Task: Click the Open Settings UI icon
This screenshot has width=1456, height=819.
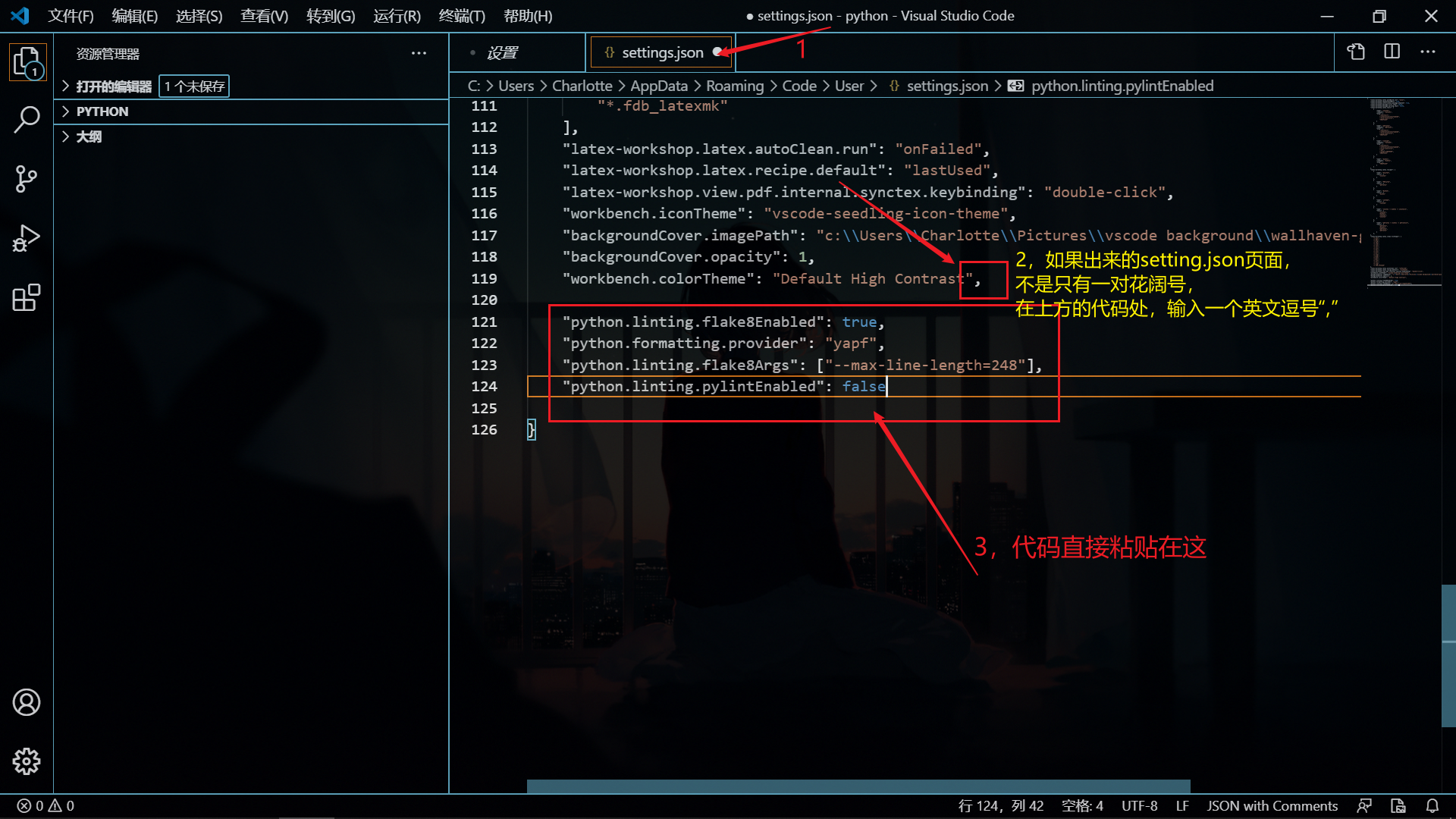Action: pos(1356,52)
